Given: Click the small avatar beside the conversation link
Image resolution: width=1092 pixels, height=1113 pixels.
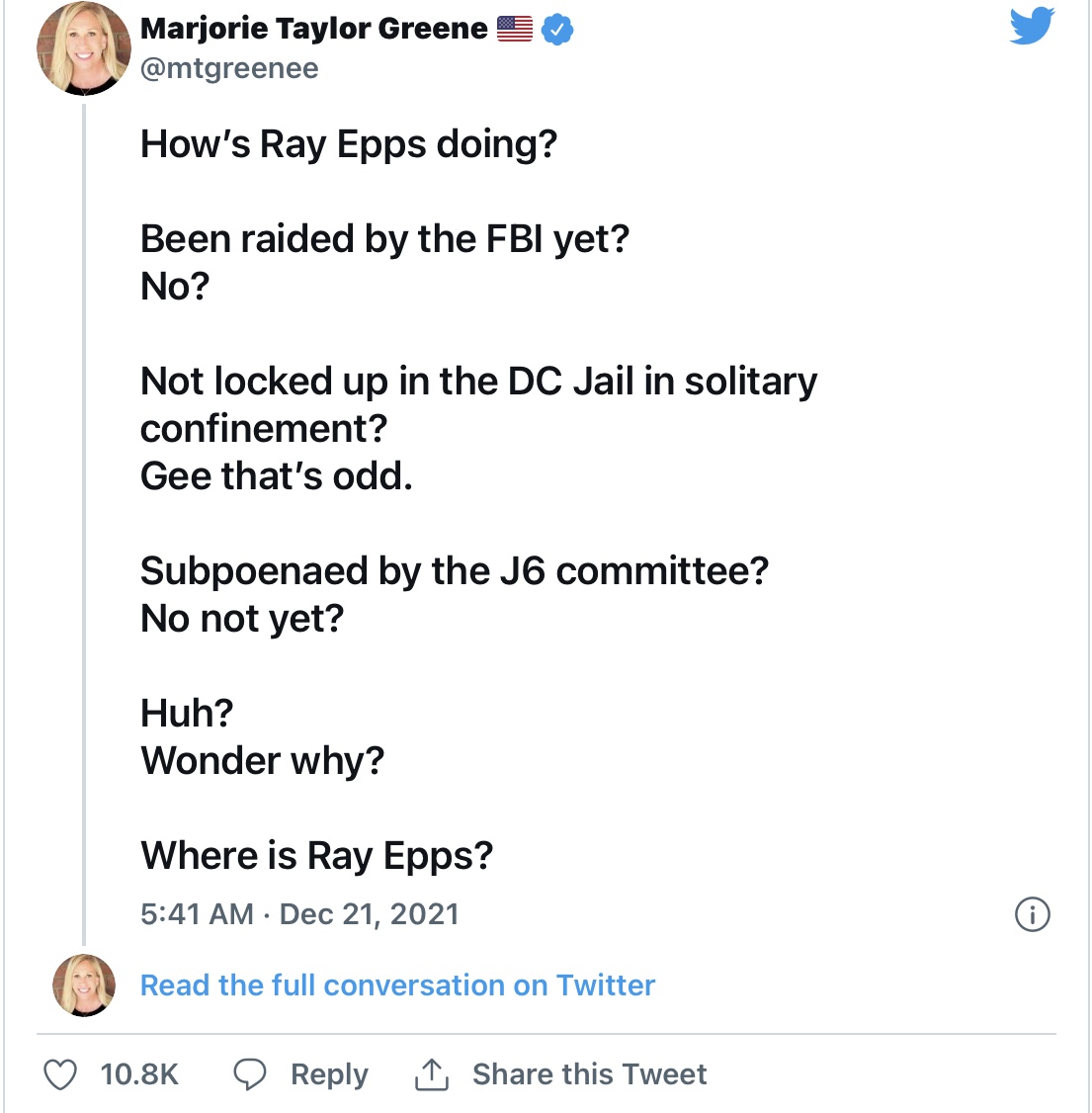Looking at the screenshot, I should click(83, 985).
